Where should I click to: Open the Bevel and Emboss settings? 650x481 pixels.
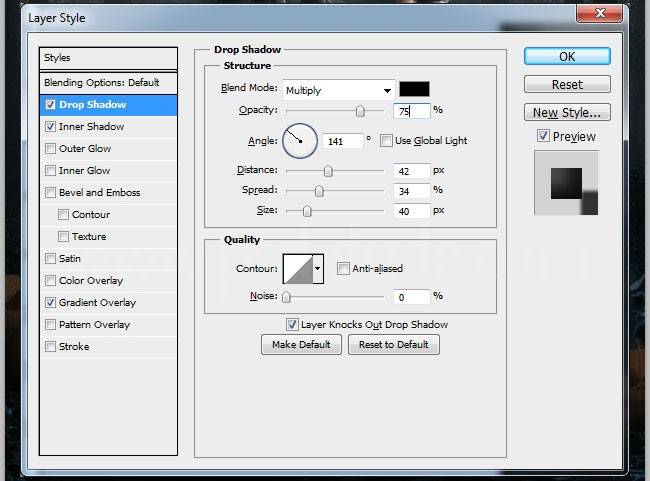pos(99,192)
